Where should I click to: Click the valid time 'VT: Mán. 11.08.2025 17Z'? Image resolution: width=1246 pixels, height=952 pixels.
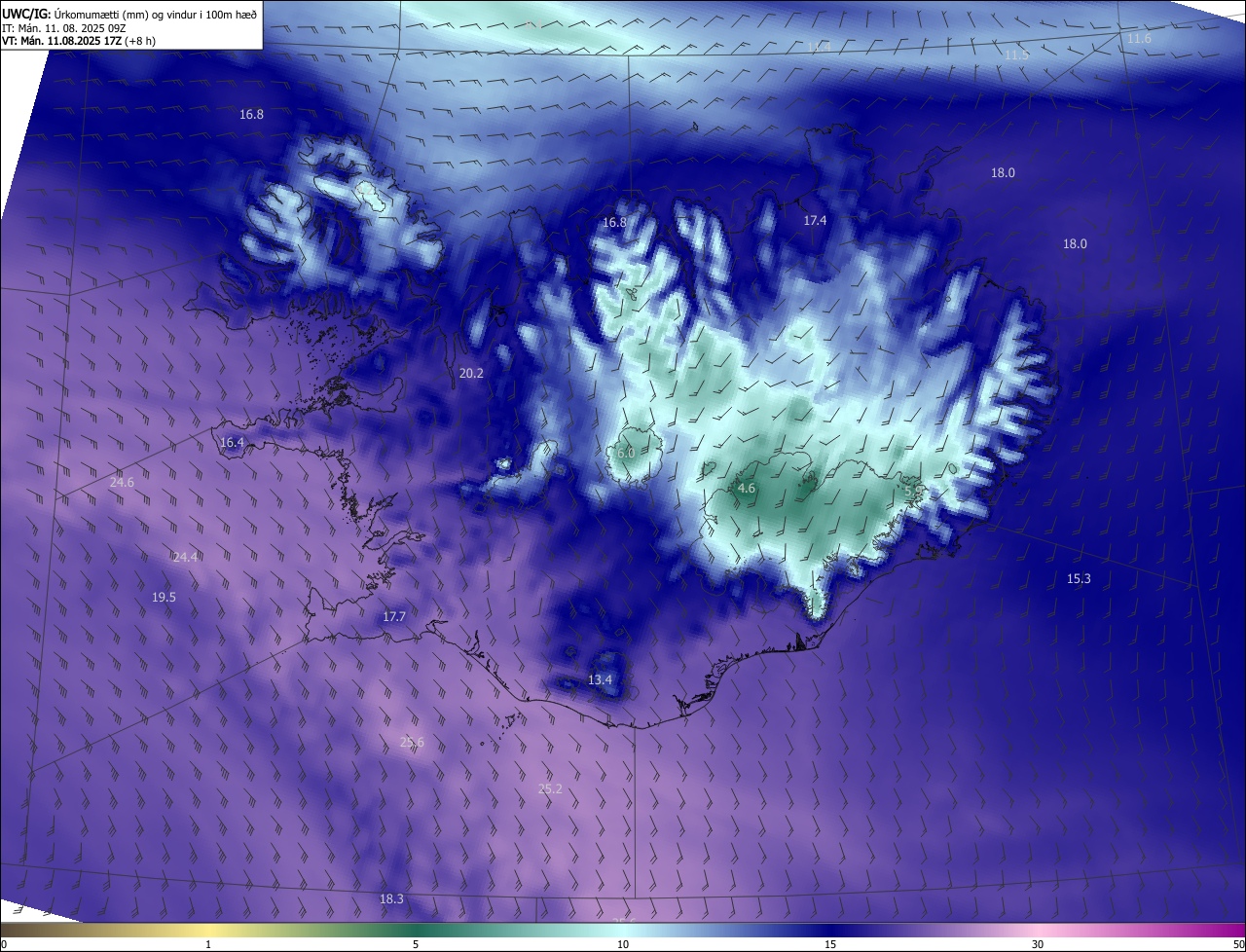pyautogui.click(x=60, y=41)
